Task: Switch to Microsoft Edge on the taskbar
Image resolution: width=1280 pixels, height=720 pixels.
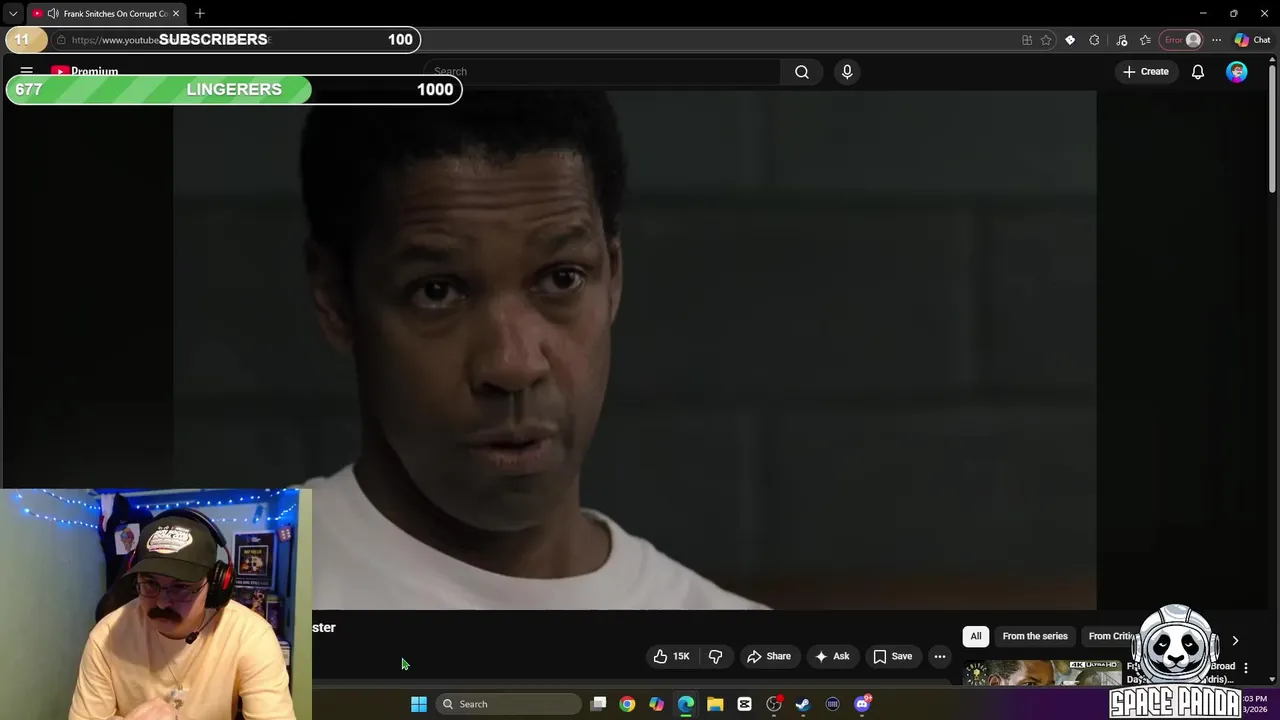Action: coord(686,704)
